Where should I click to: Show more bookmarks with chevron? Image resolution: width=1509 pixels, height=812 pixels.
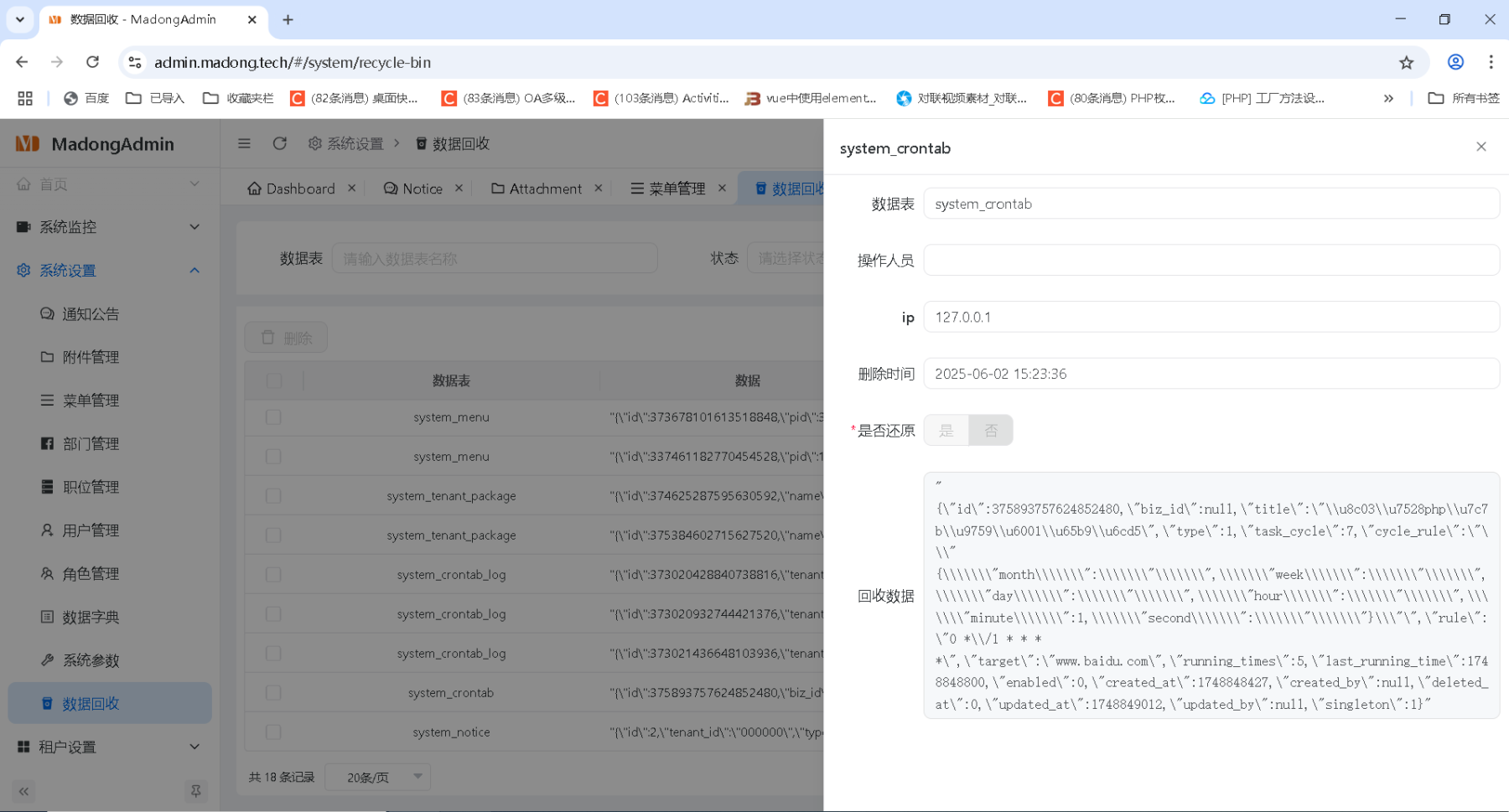click(1388, 98)
